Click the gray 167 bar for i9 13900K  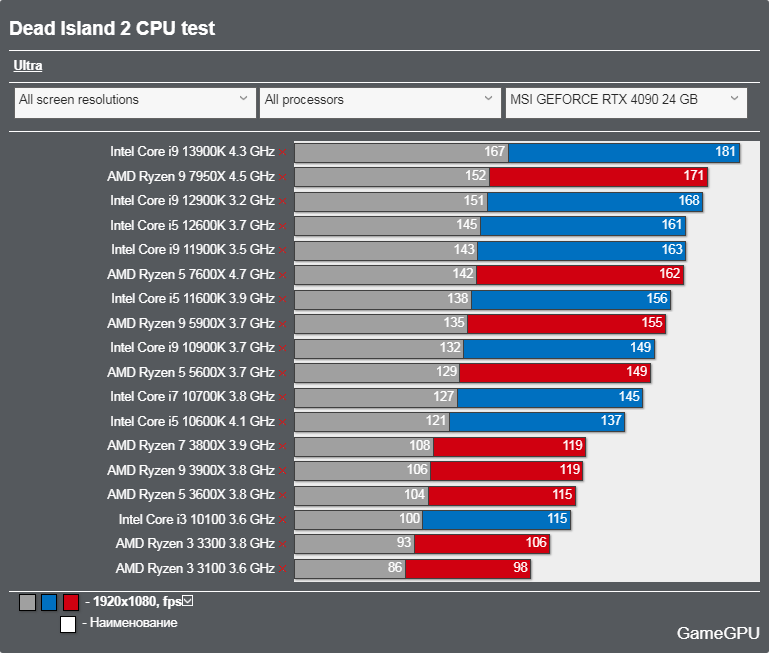[x=402, y=153]
